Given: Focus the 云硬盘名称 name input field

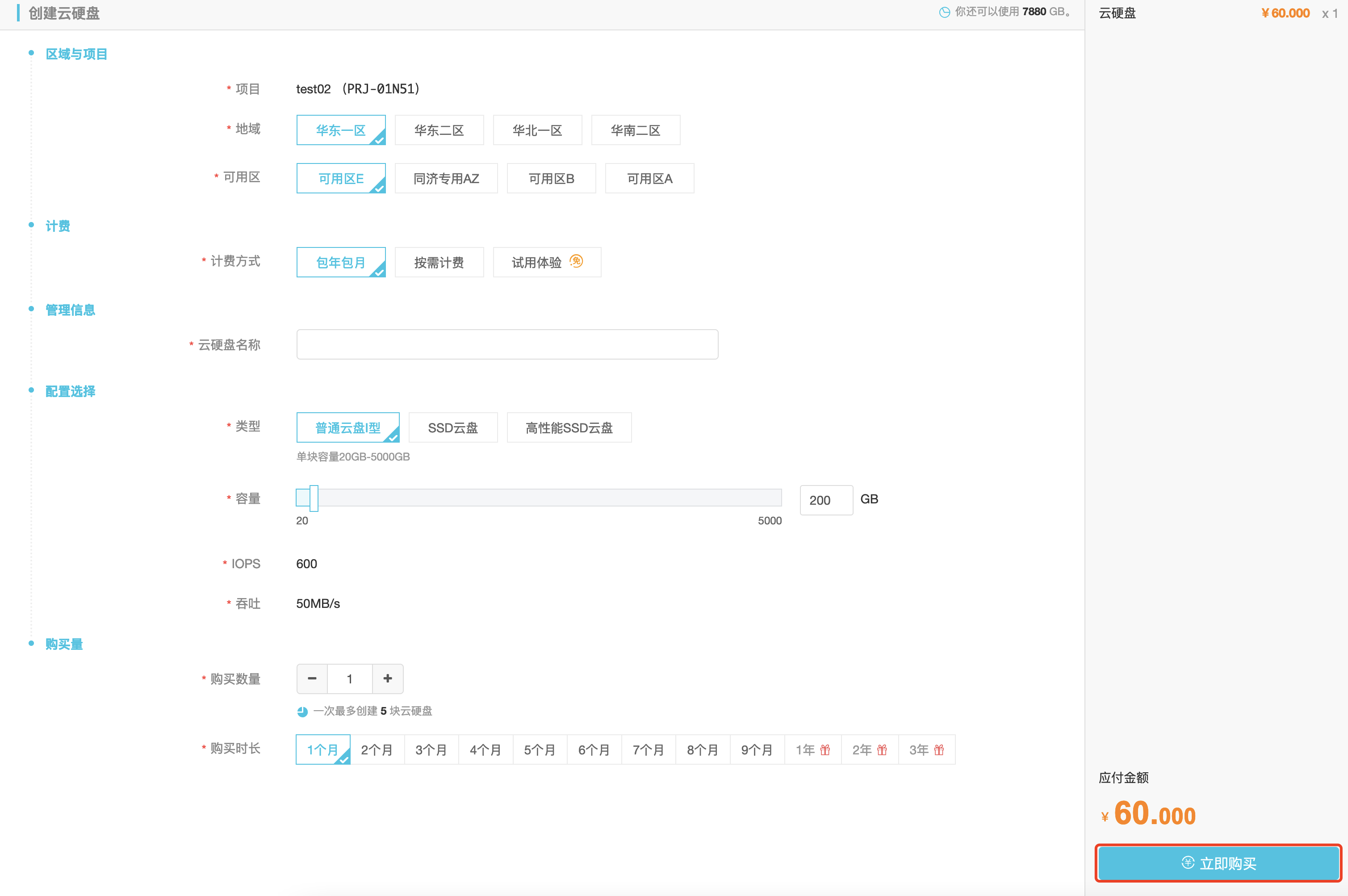Looking at the screenshot, I should click(x=507, y=344).
